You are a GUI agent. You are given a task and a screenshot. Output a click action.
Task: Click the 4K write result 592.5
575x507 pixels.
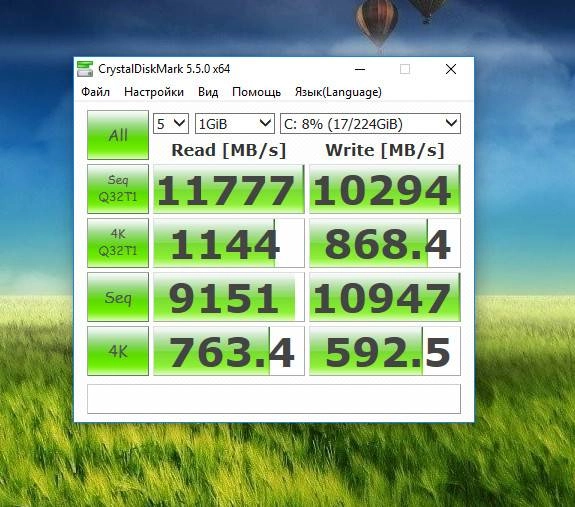tap(385, 351)
